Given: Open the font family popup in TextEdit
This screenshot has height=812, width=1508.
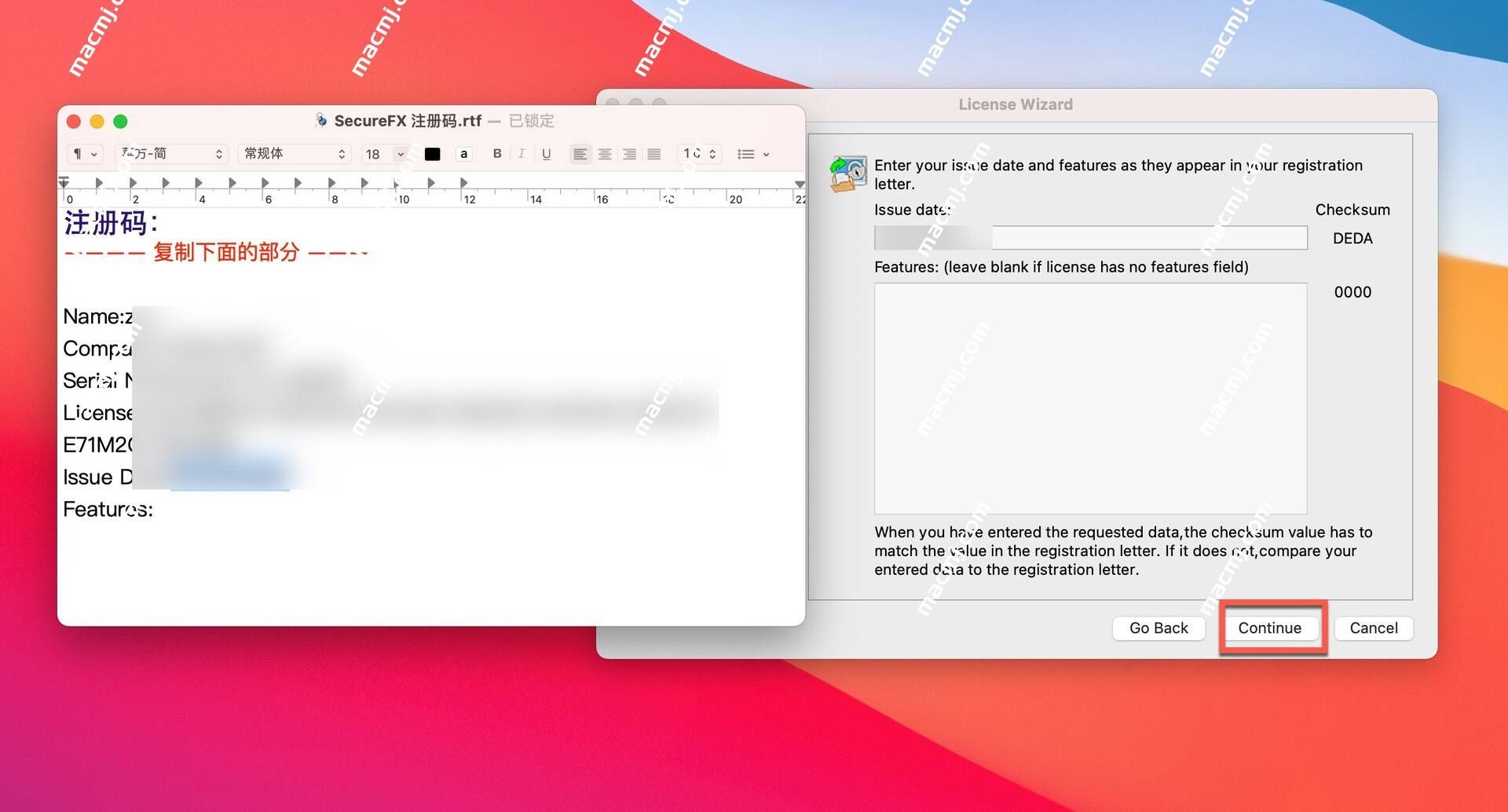Looking at the screenshot, I should pyautogui.click(x=171, y=154).
